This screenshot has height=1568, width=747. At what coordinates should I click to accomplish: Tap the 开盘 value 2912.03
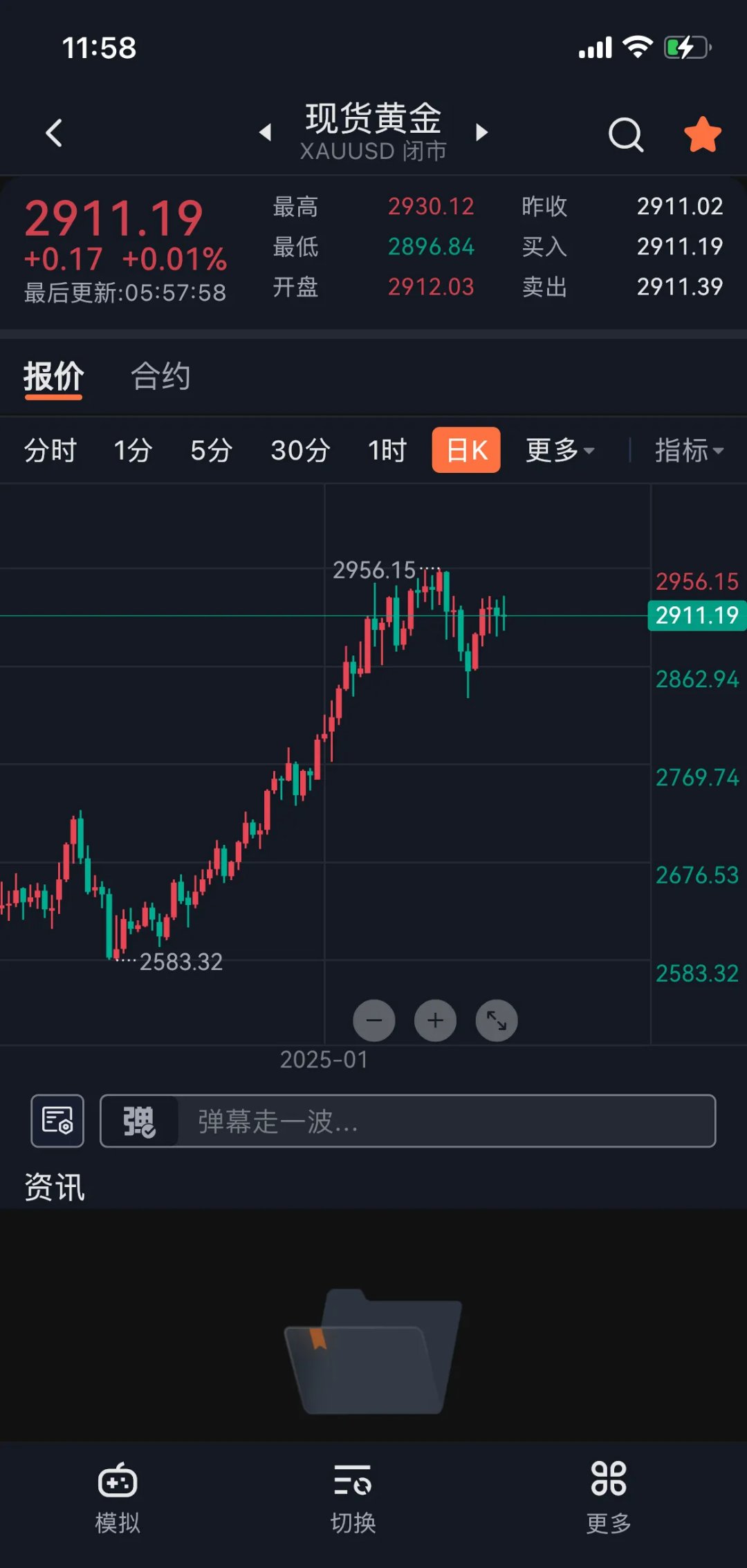point(430,286)
